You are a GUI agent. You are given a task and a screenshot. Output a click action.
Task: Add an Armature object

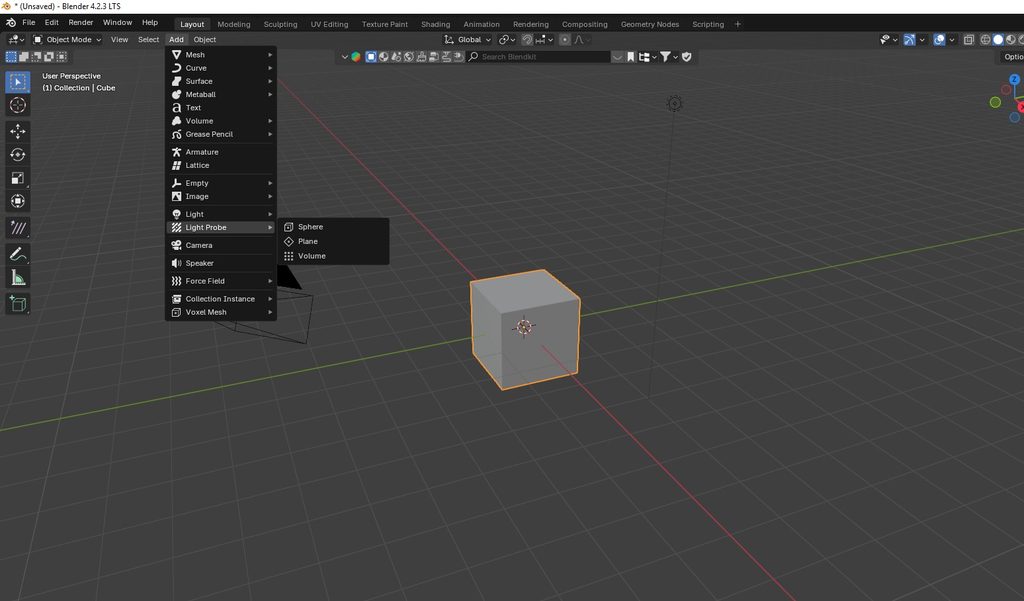click(x=221, y=152)
